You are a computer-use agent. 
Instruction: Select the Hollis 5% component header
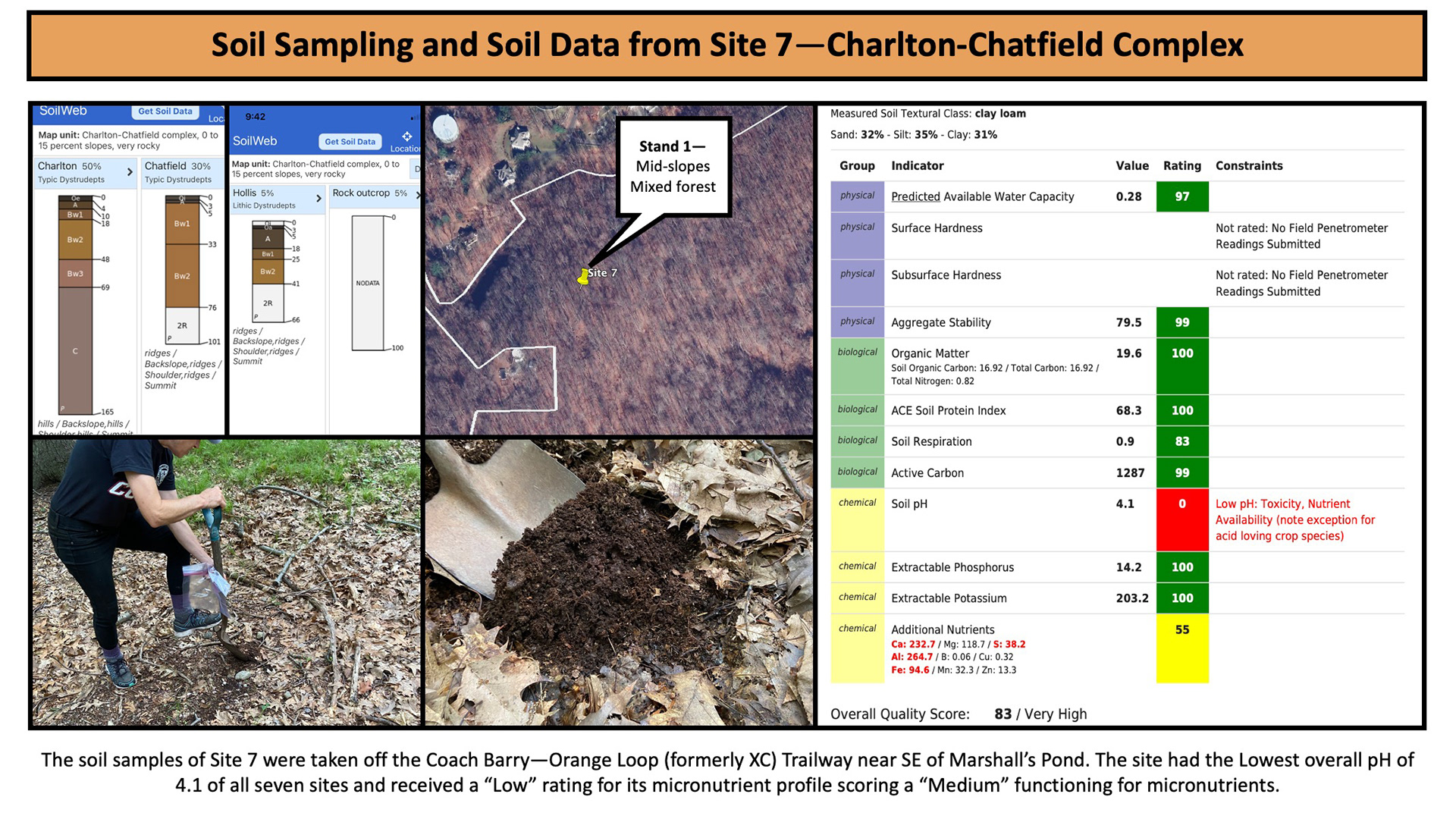point(278,199)
